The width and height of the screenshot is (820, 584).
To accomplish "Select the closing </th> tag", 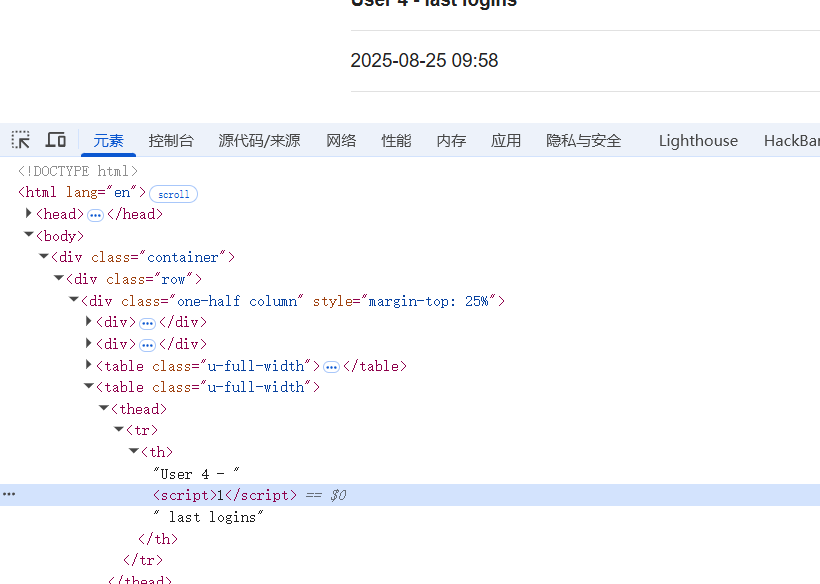I will click(158, 539).
